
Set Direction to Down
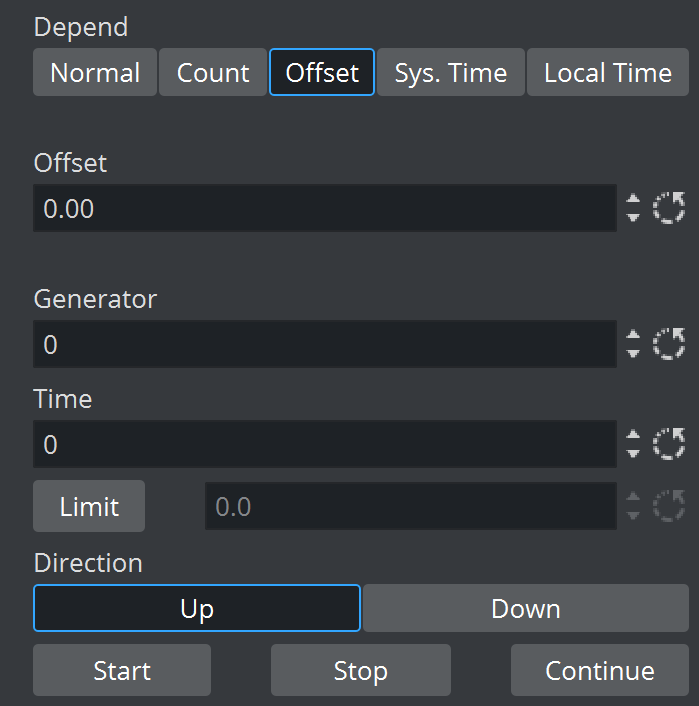[526, 608]
